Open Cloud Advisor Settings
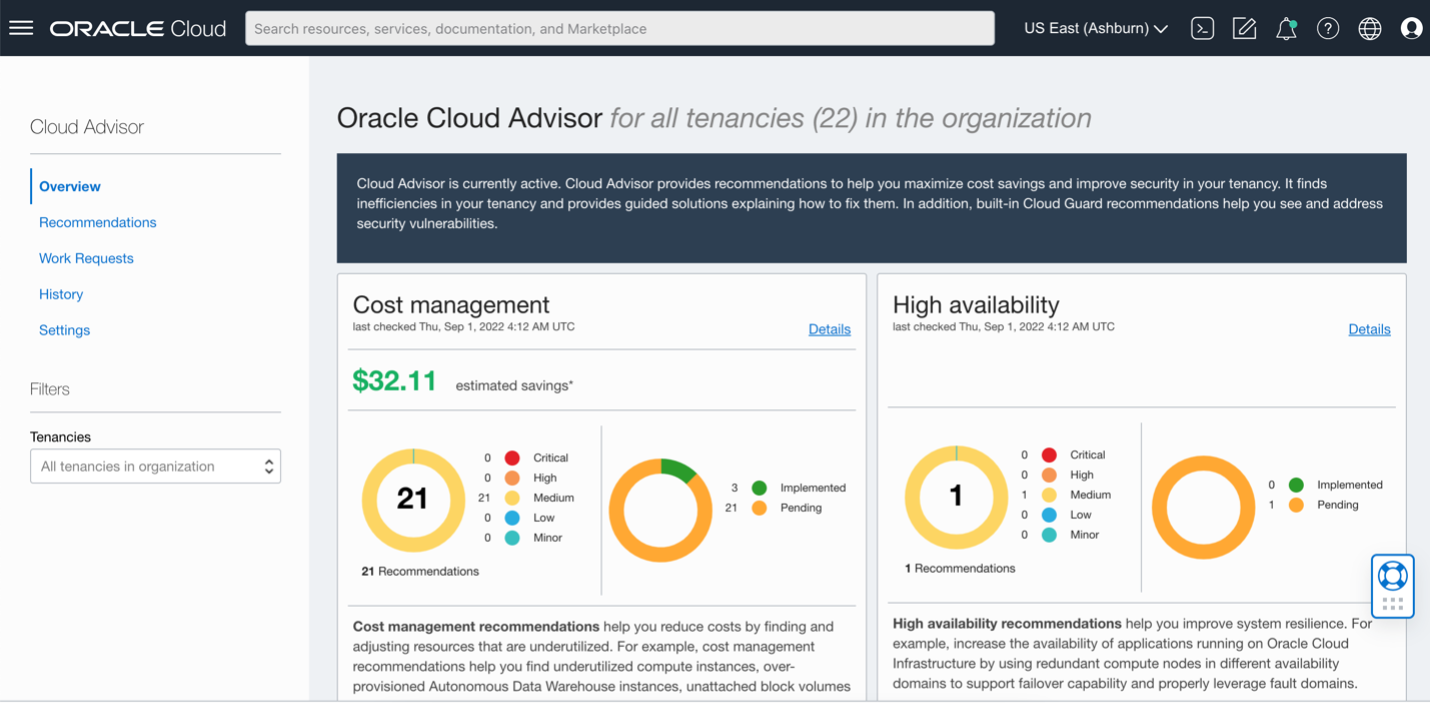Viewport: 1430px width, 705px height. point(64,330)
